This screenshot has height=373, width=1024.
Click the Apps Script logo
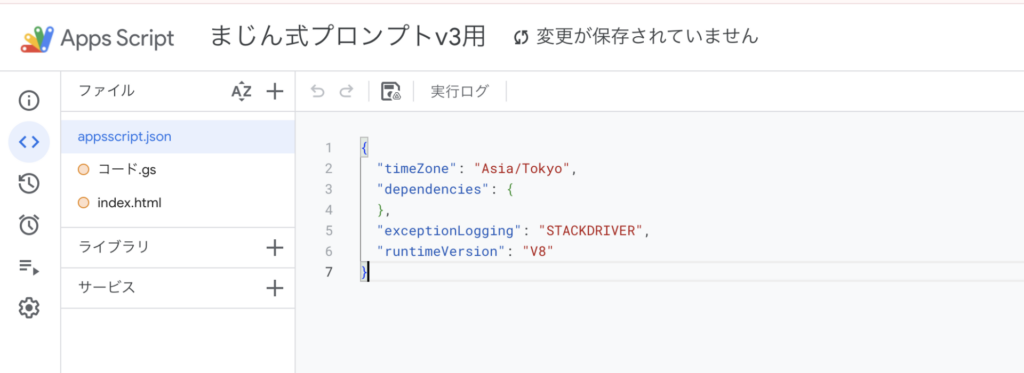[98, 39]
